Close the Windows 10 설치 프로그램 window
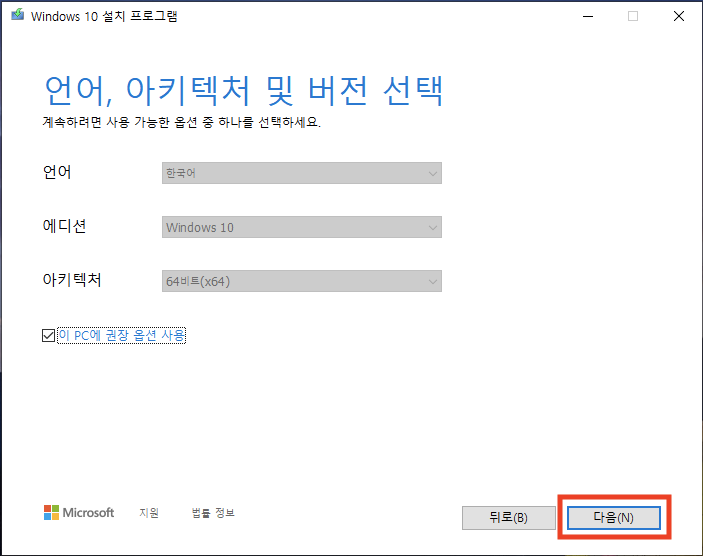703x556 pixels. (679, 16)
